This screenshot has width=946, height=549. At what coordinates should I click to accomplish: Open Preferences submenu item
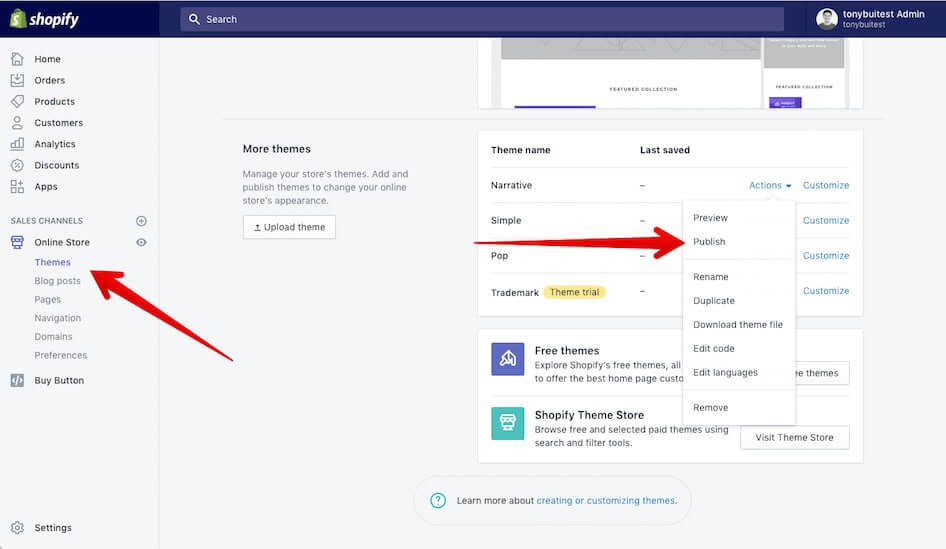(60, 355)
